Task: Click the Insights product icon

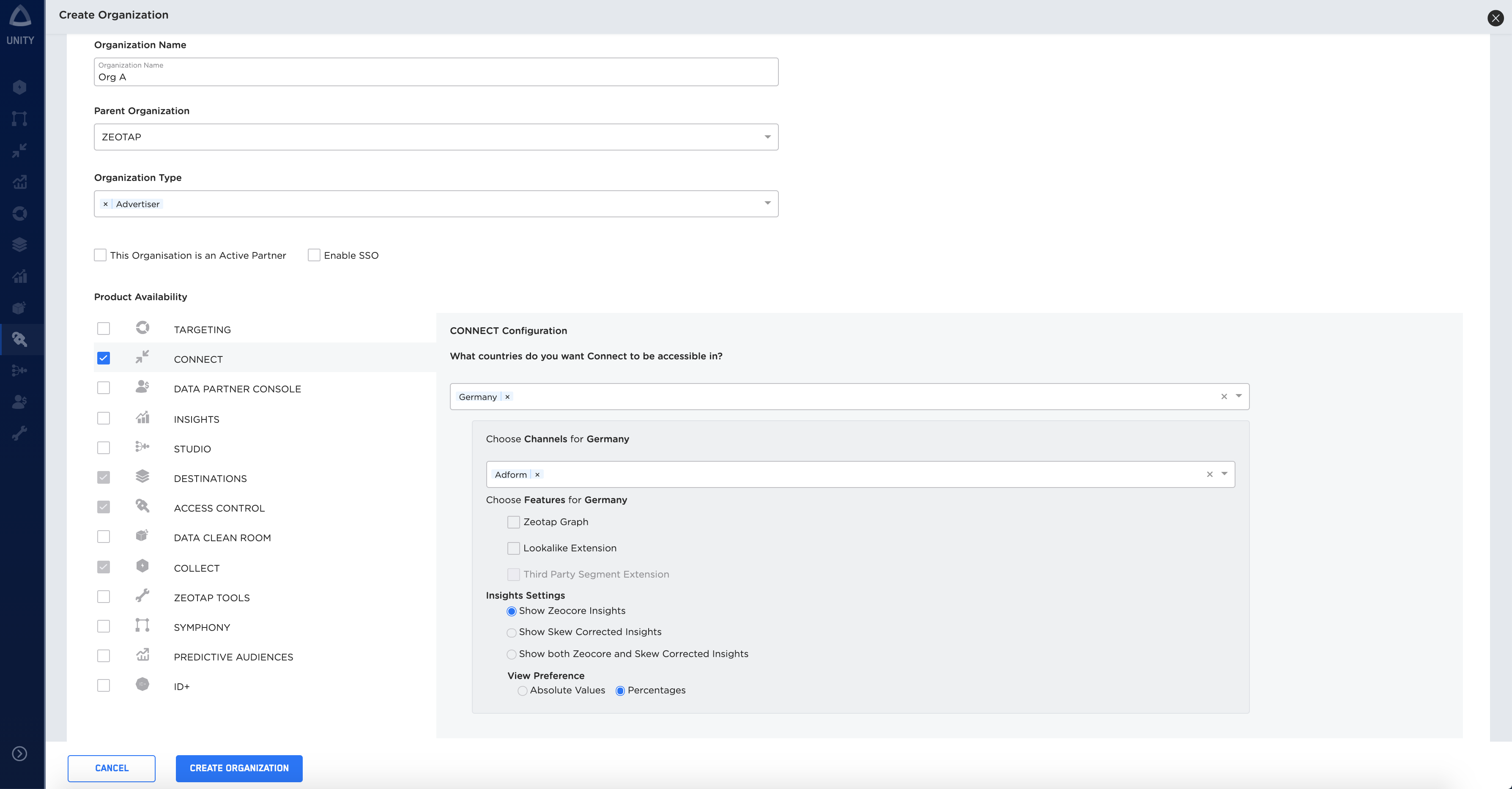Action: point(143,418)
